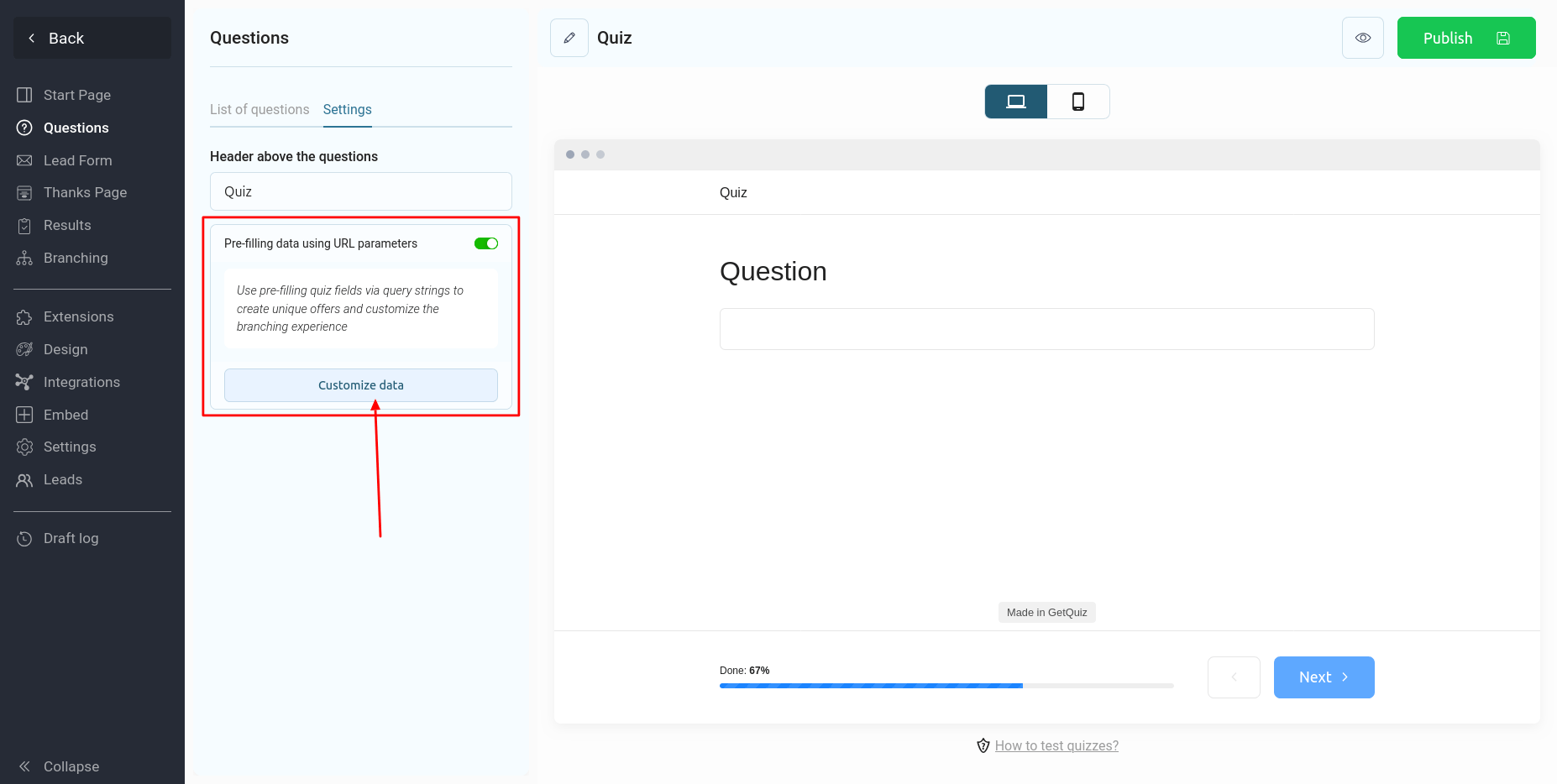Switch to List of questions tab
Screen dimensions: 1557x784
coord(259,109)
